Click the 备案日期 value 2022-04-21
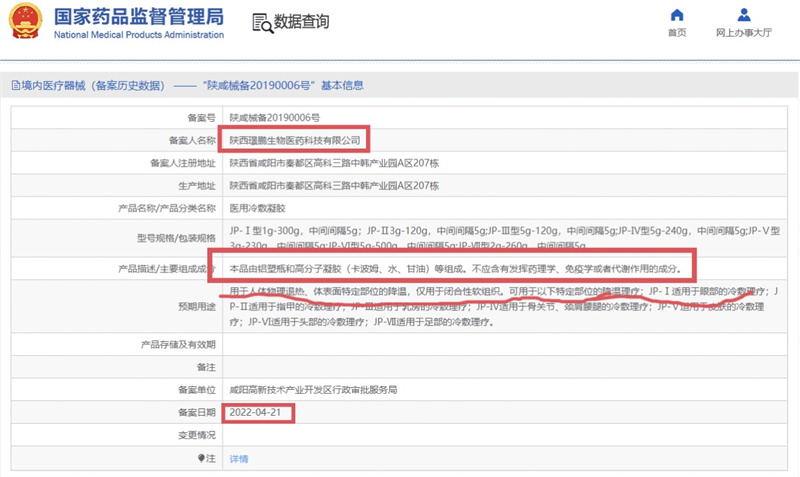The height and width of the screenshot is (477, 800). (x=256, y=413)
